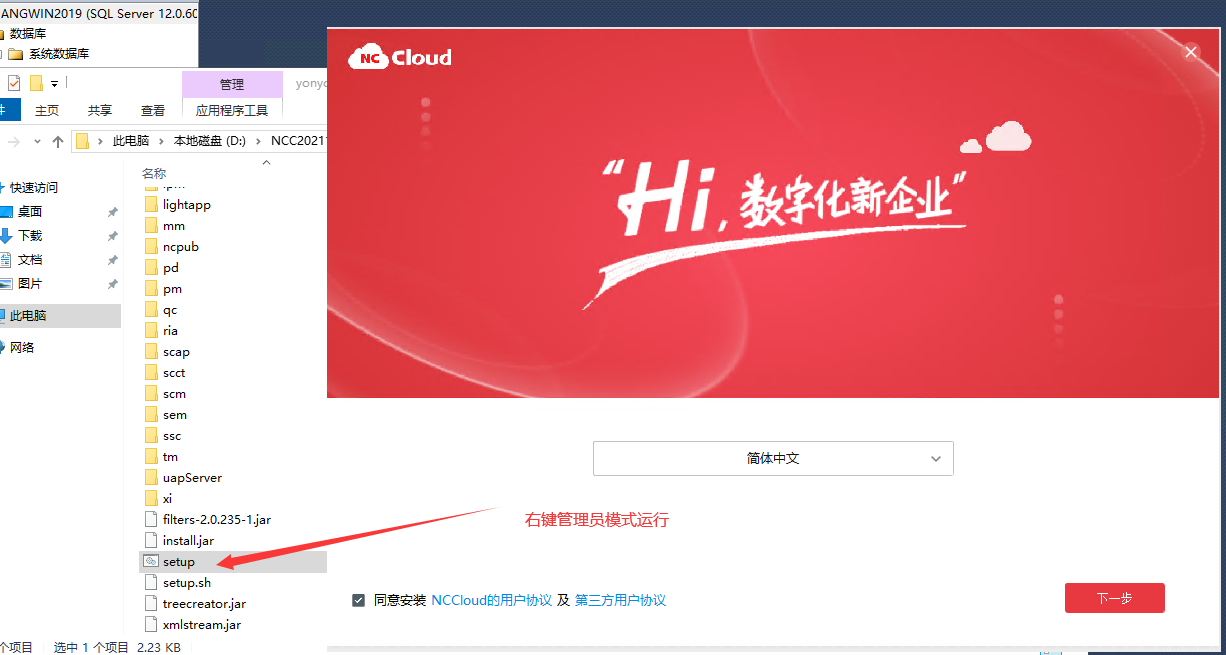Select the mm folder
The image size is (1226, 655).
click(174, 226)
